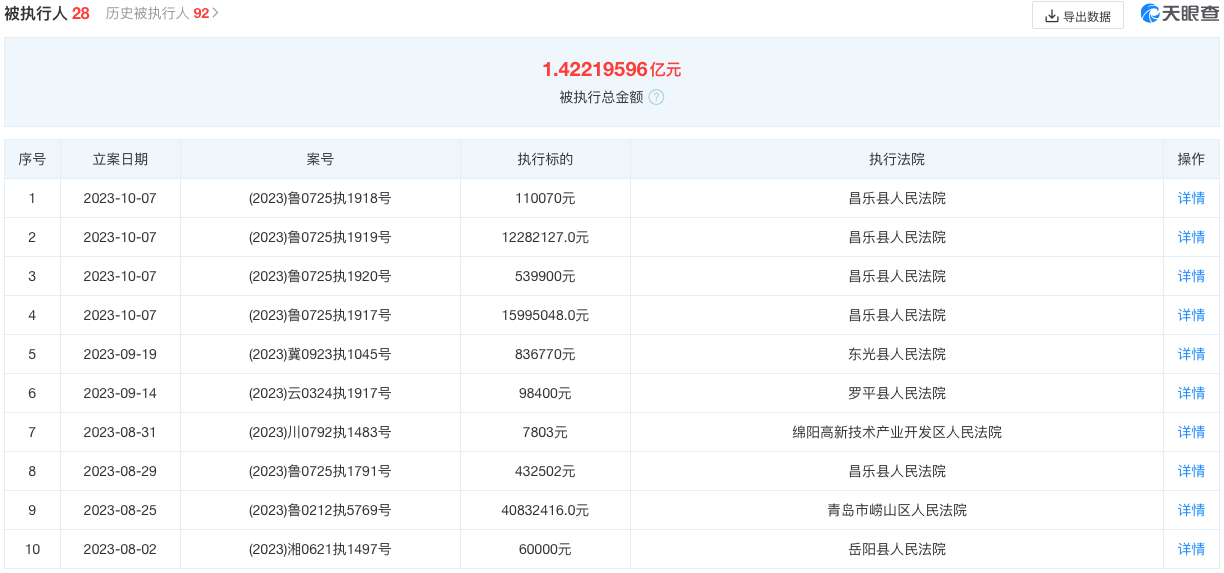Open 详情 for case 鲁0725执1920号
Image resolution: width=1224 pixels, height=573 pixels.
(1191, 276)
